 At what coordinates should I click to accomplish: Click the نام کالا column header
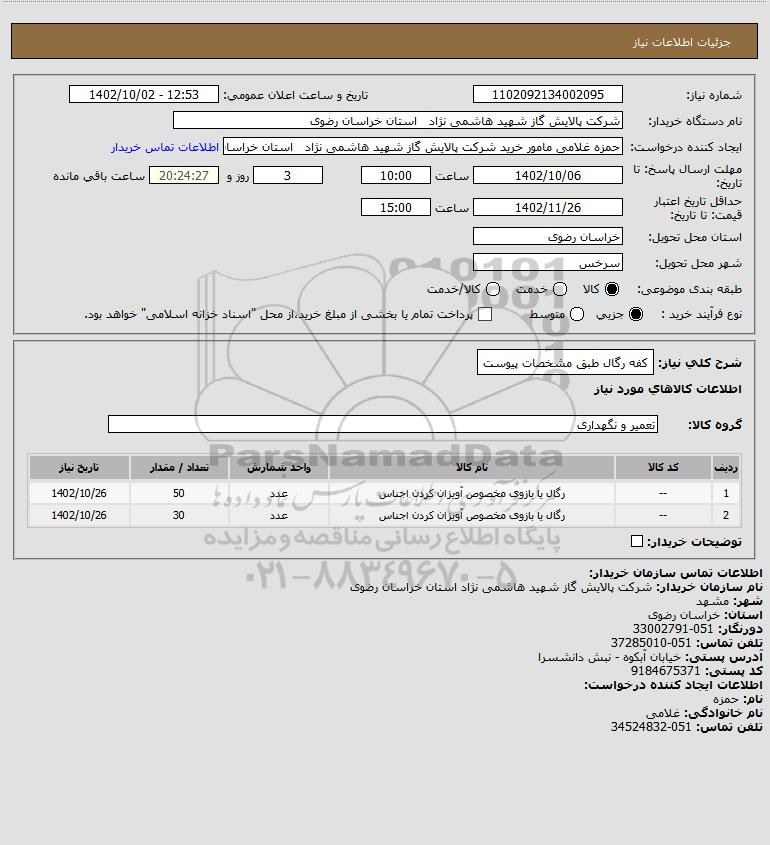pos(471,467)
